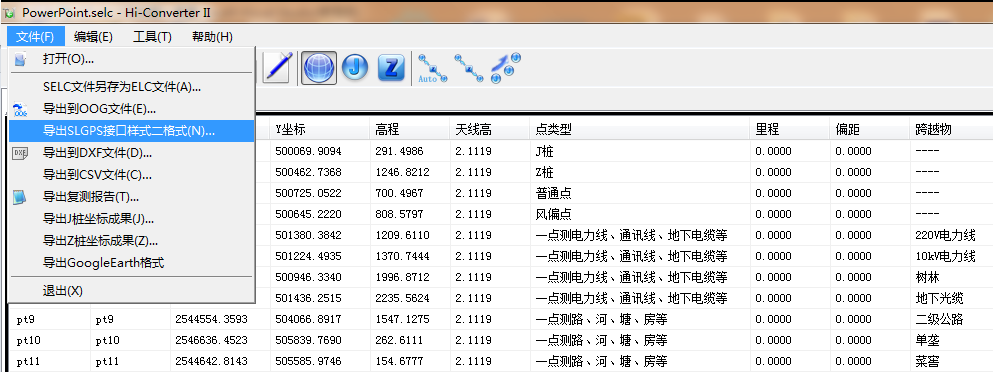Click the Y坐标 column header
The image size is (993, 372).
320,129
